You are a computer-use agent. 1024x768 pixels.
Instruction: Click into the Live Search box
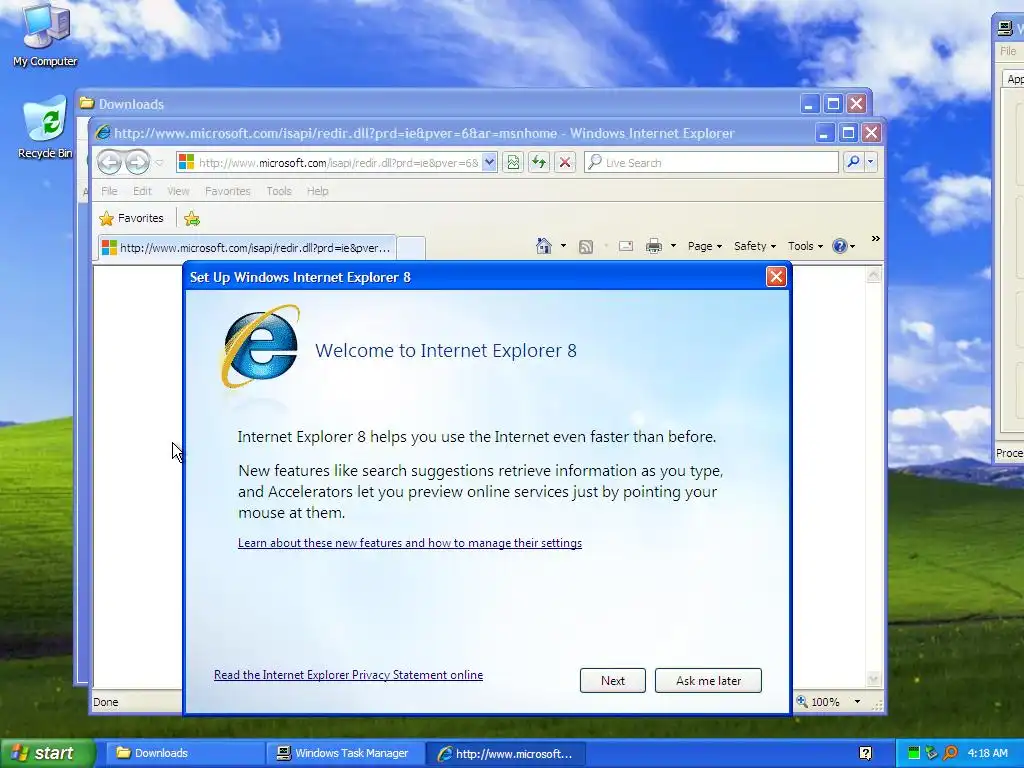pyautogui.click(x=711, y=163)
